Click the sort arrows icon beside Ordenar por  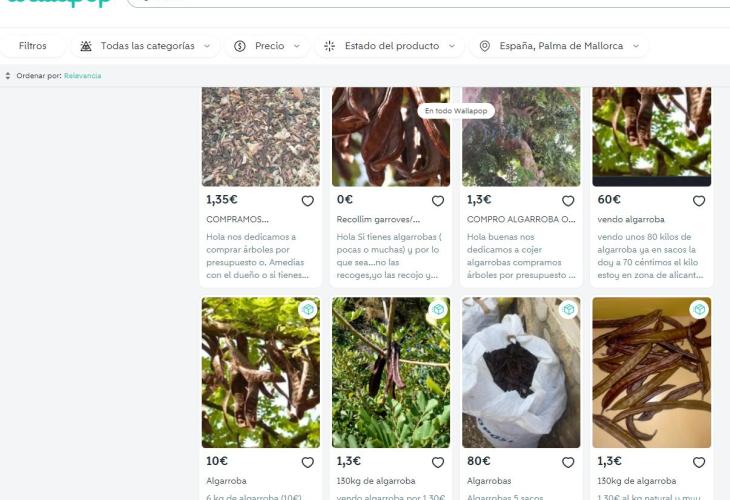(8, 76)
